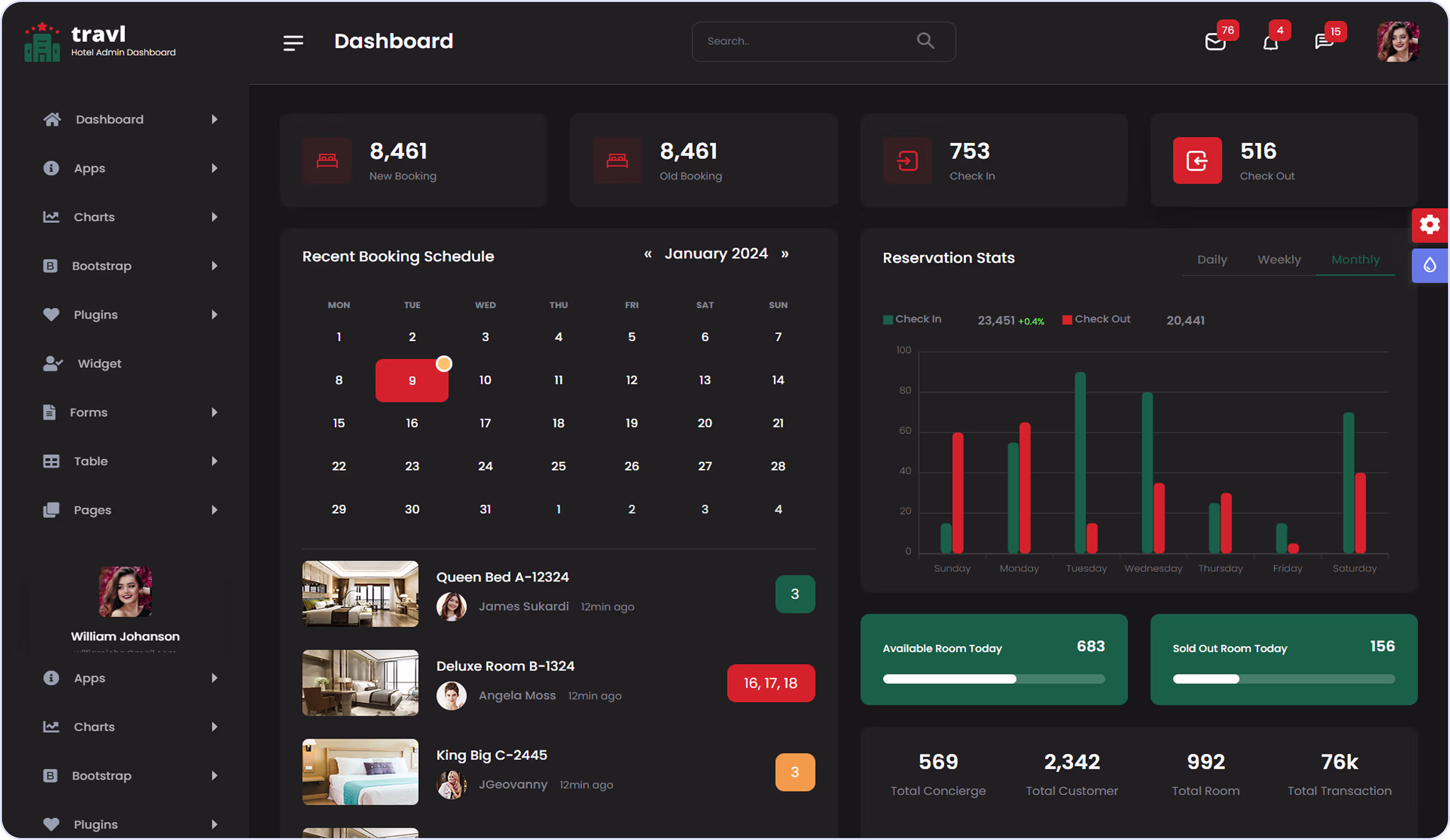This screenshot has width=1450, height=840.
Task: Select the Monthly stats tab
Action: coord(1356,259)
